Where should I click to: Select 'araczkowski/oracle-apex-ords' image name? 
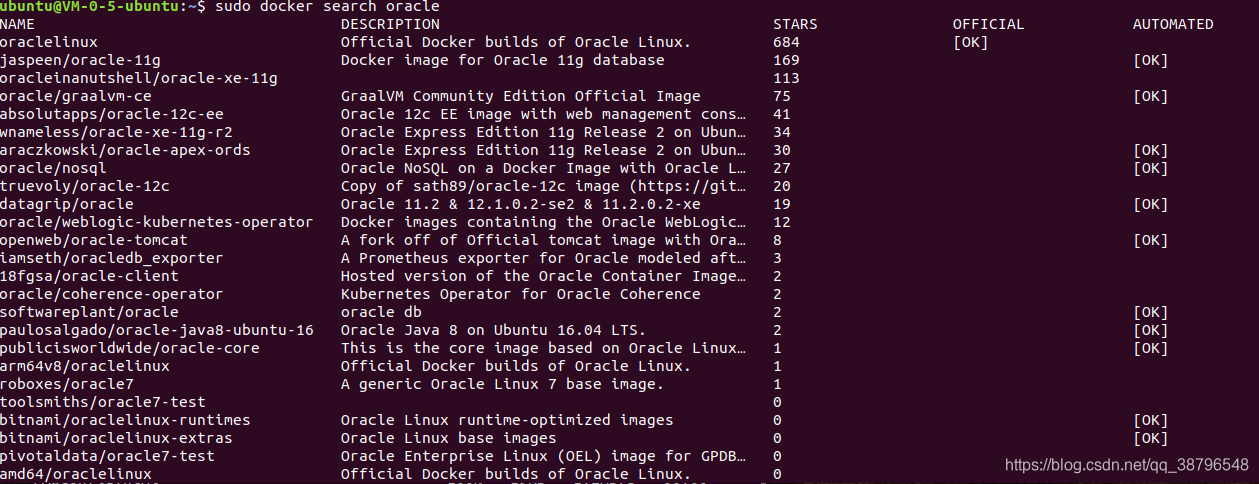tap(125, 150)
